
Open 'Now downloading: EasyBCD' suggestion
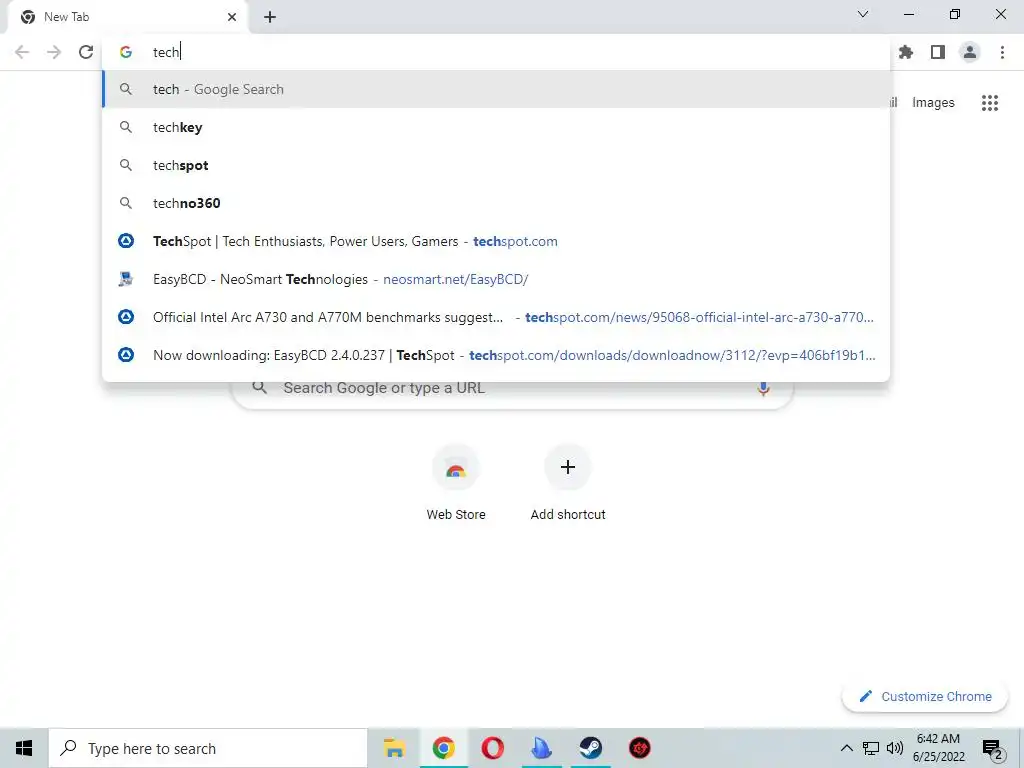point(496,355)
